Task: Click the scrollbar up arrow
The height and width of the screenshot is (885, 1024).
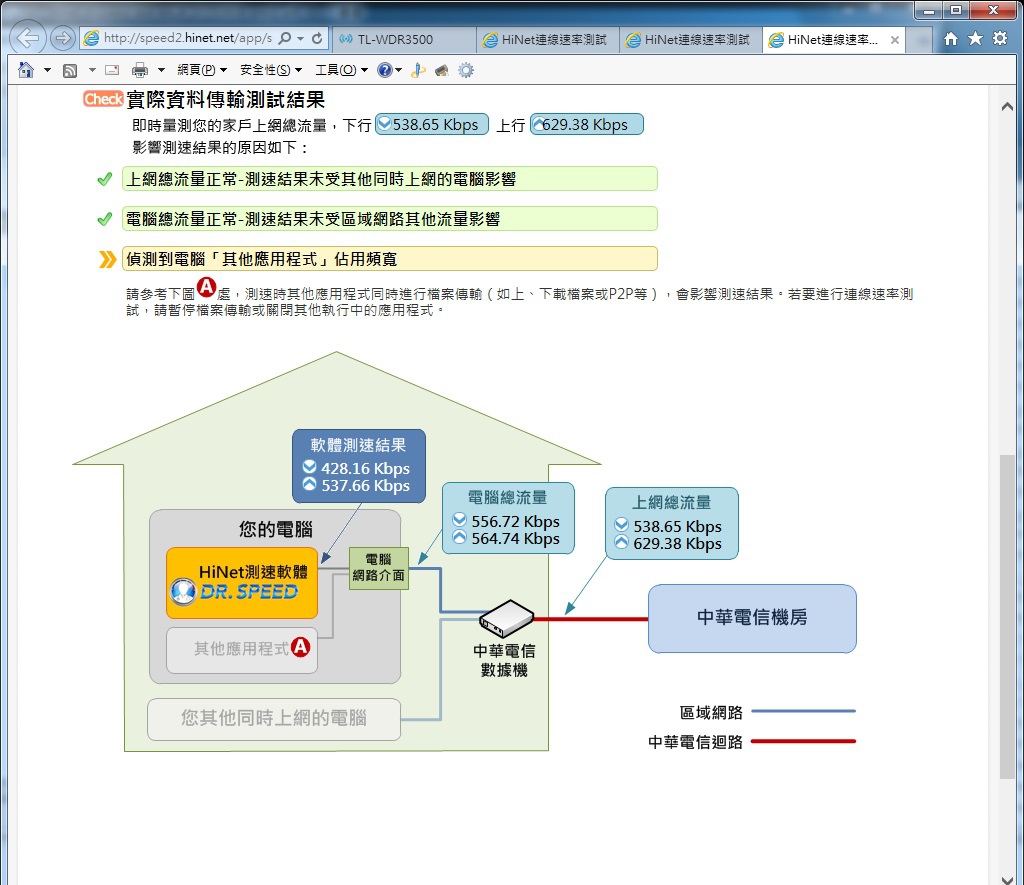Action: tap(1007, 106)
